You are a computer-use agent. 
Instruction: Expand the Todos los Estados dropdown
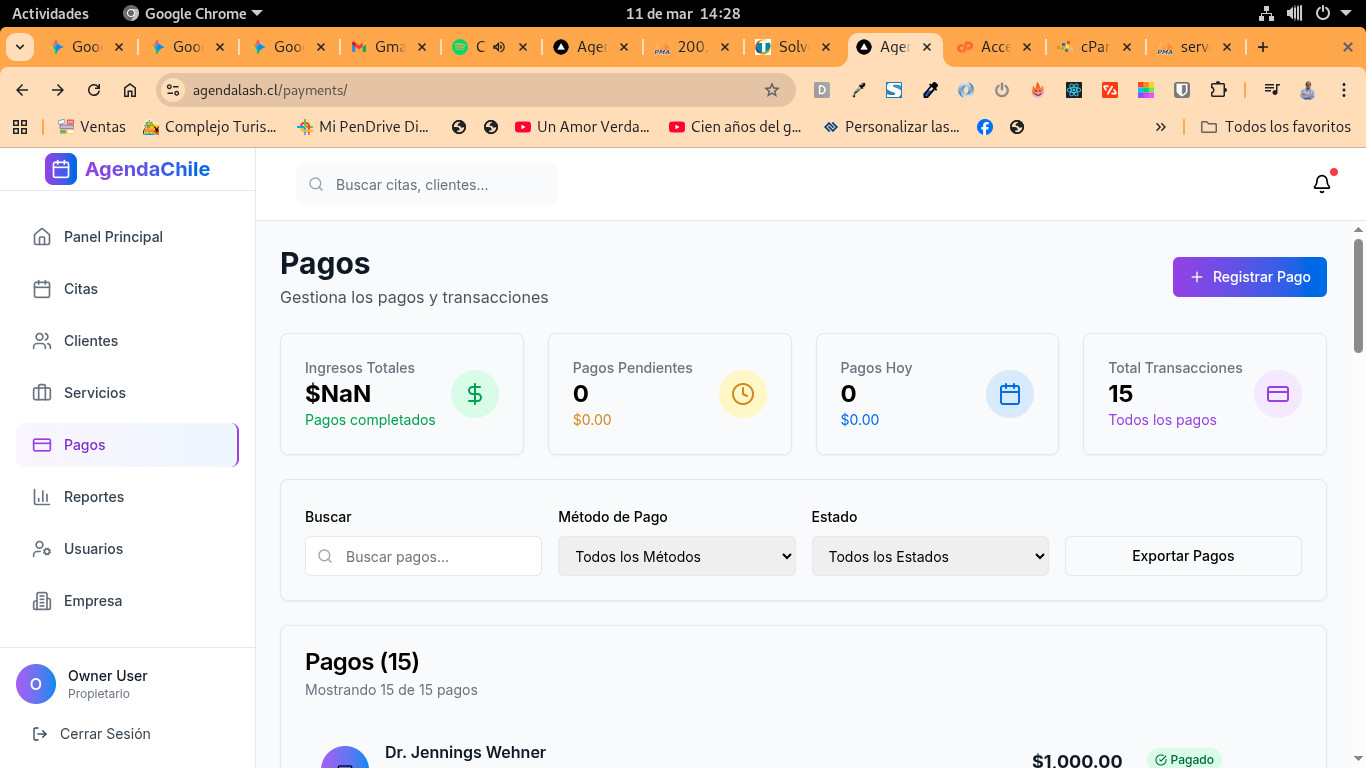tap(930, 556)
